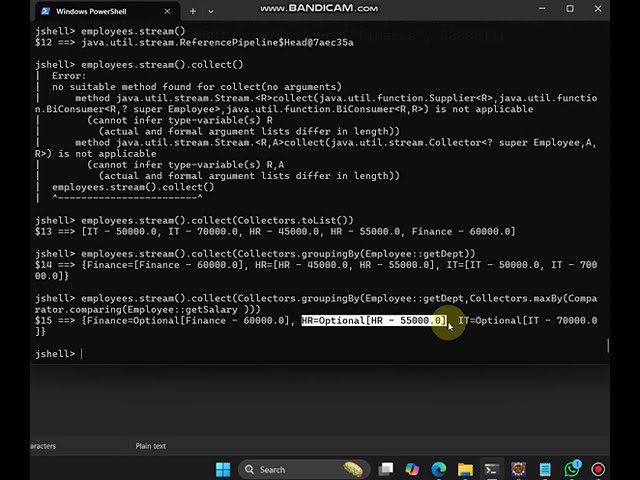Open WhatsApp from the taskbar
The image size is (640, 480).
click(572, 469)
